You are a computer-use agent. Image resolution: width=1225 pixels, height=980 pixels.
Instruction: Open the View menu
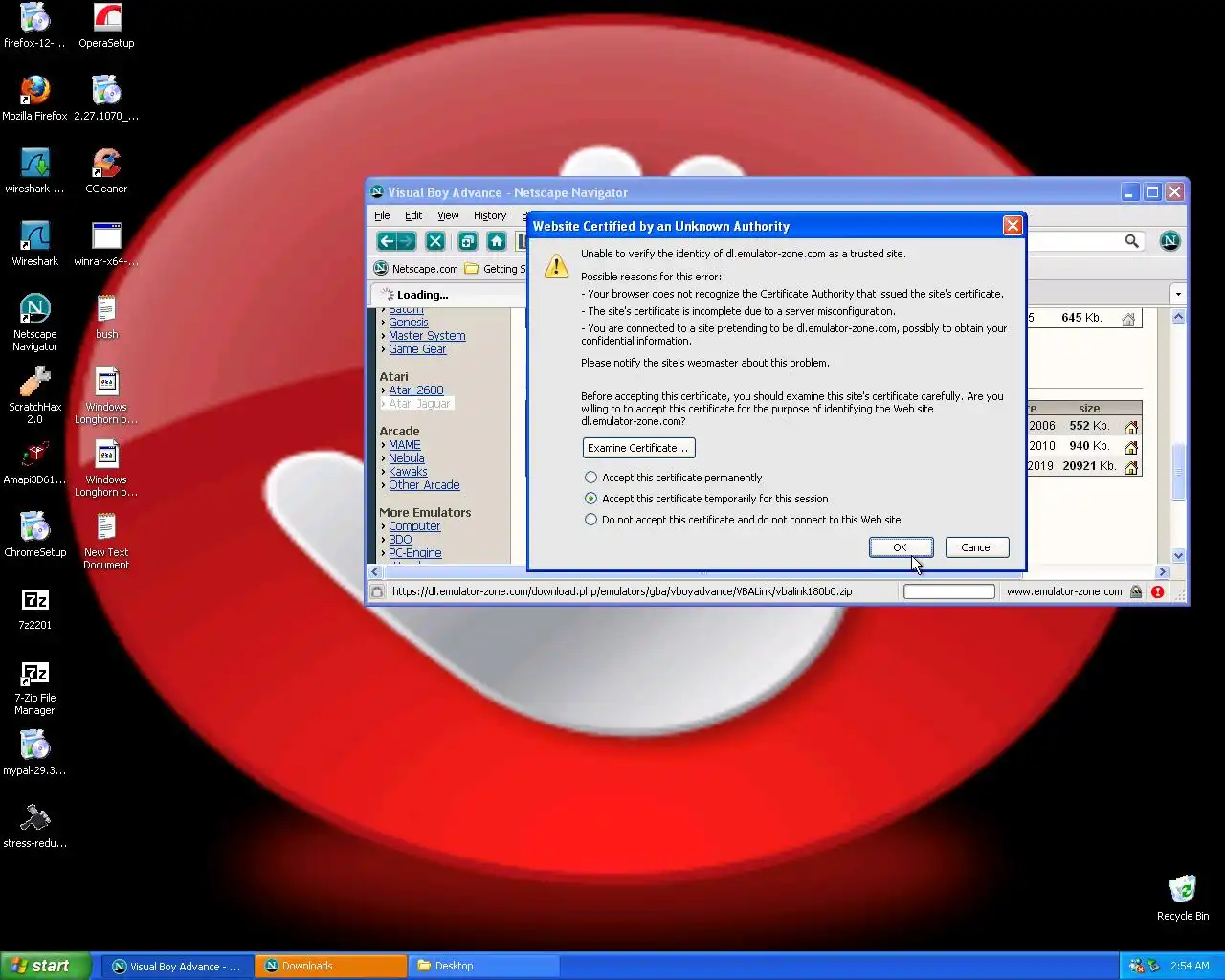[x=448, y=215]
